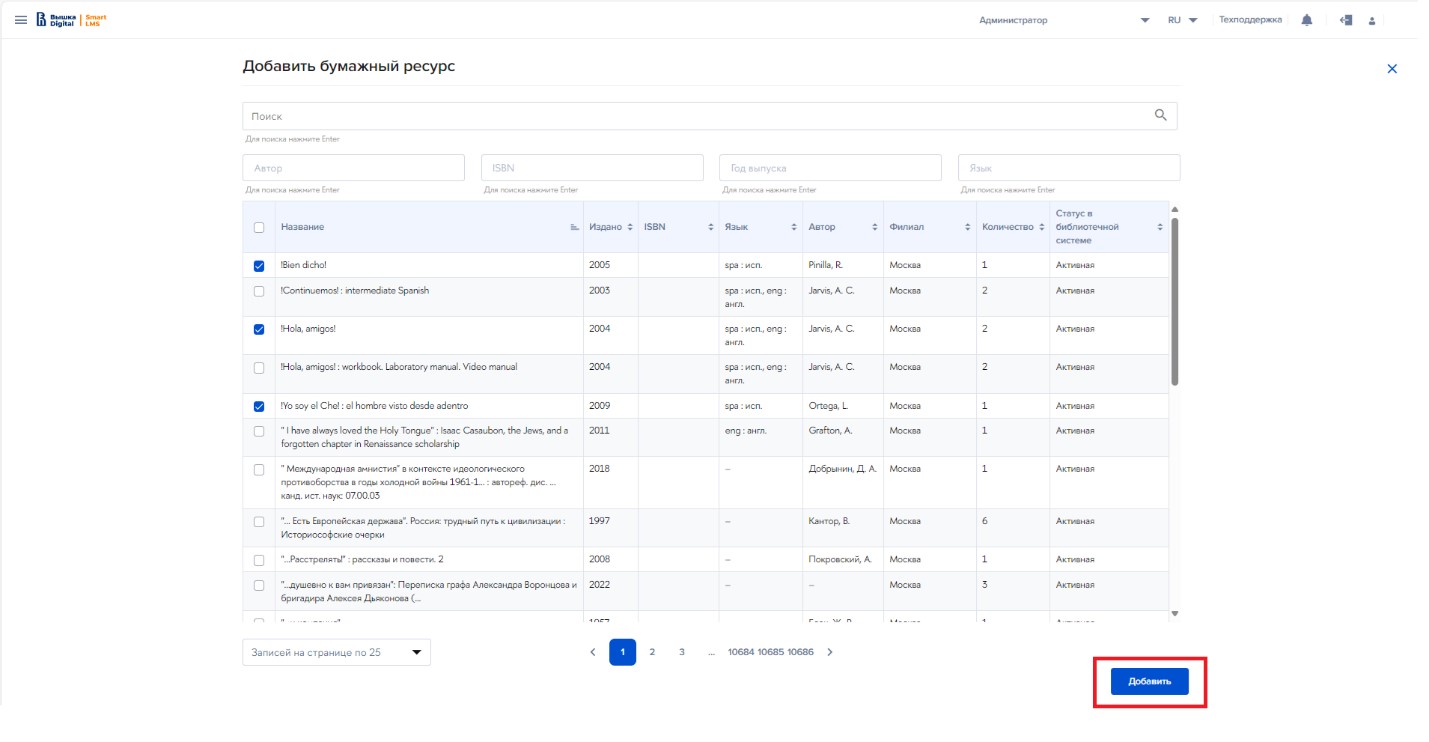Click the logout icon in header
This screenshot has width=1429, height=742.
click(x=1346, y=20)
